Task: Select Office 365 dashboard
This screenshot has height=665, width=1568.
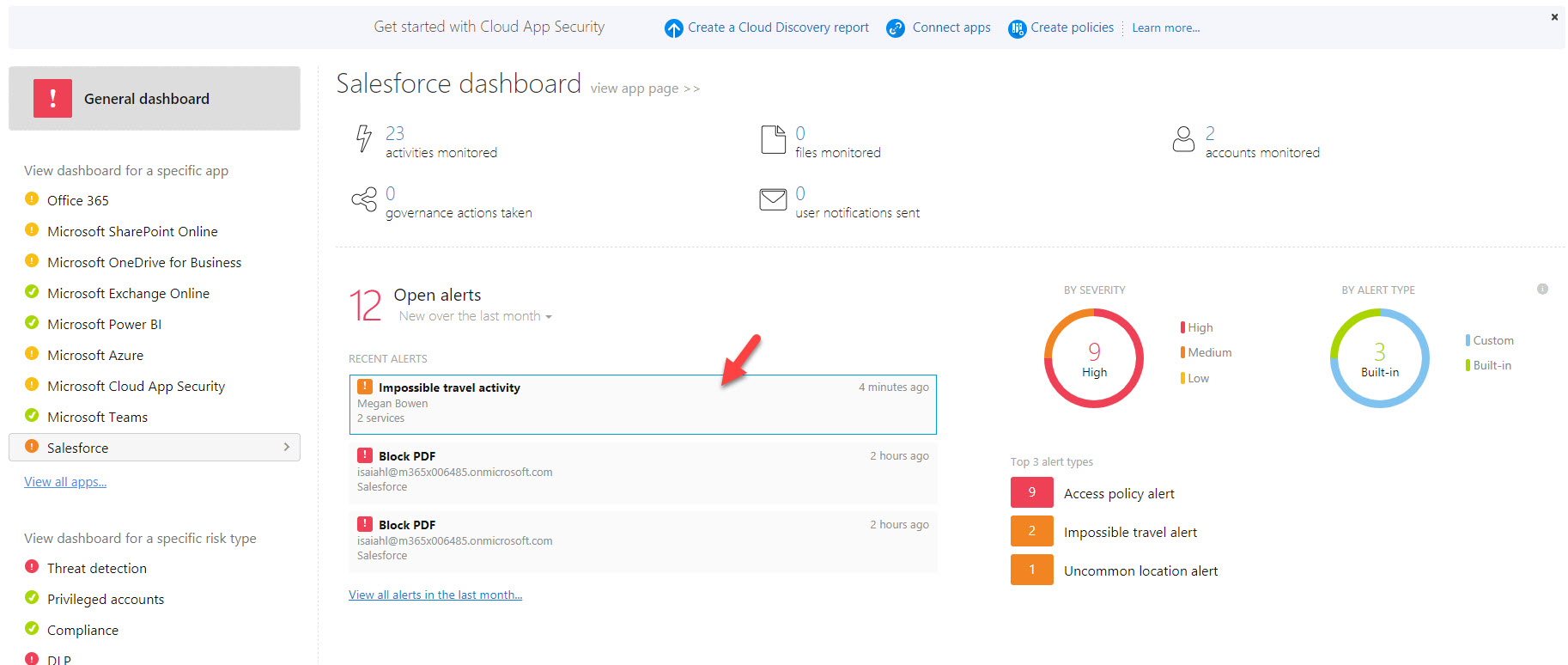Action: click(x=78, y=200)
